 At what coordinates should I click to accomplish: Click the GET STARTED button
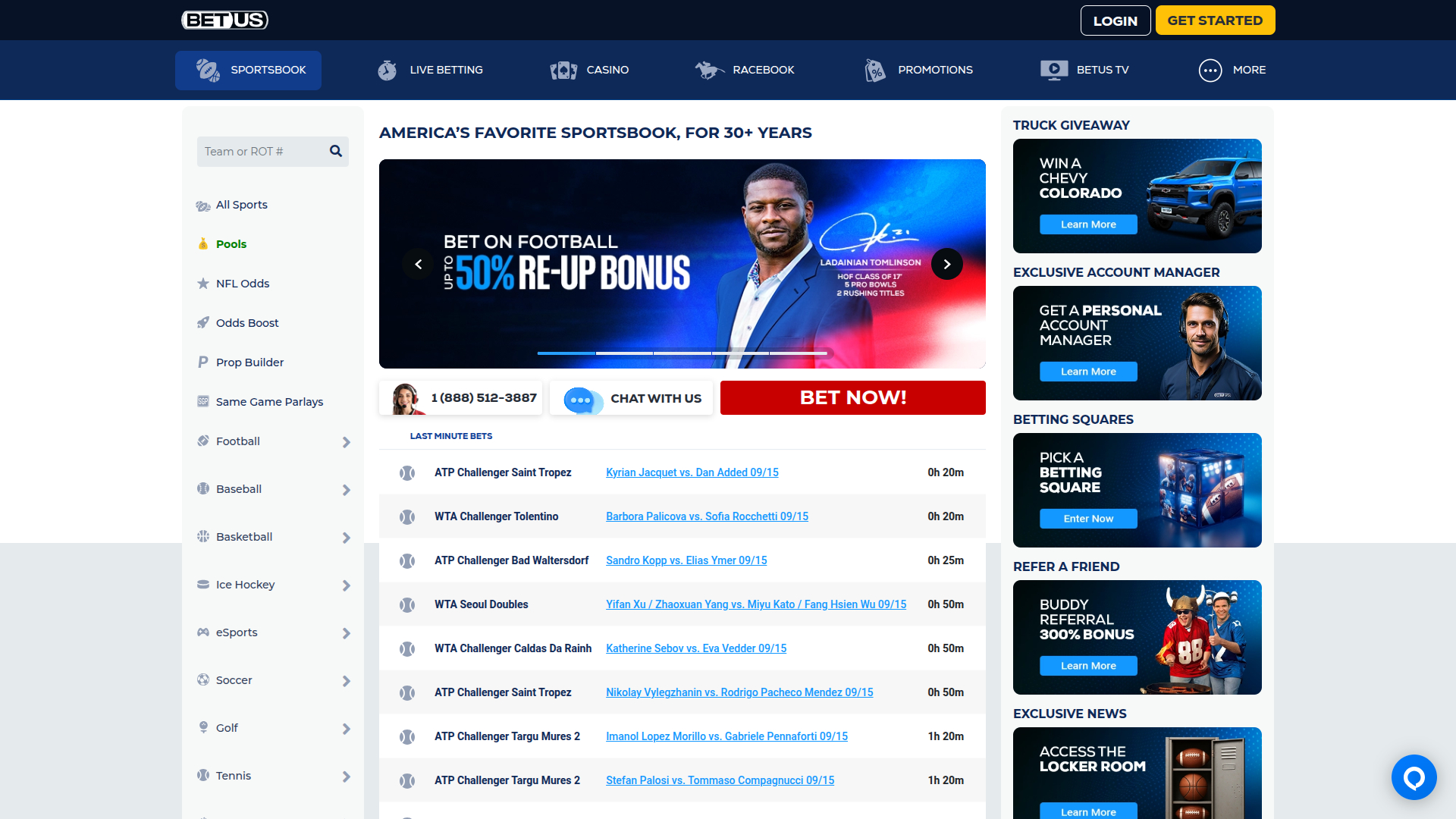point(1214,20)
